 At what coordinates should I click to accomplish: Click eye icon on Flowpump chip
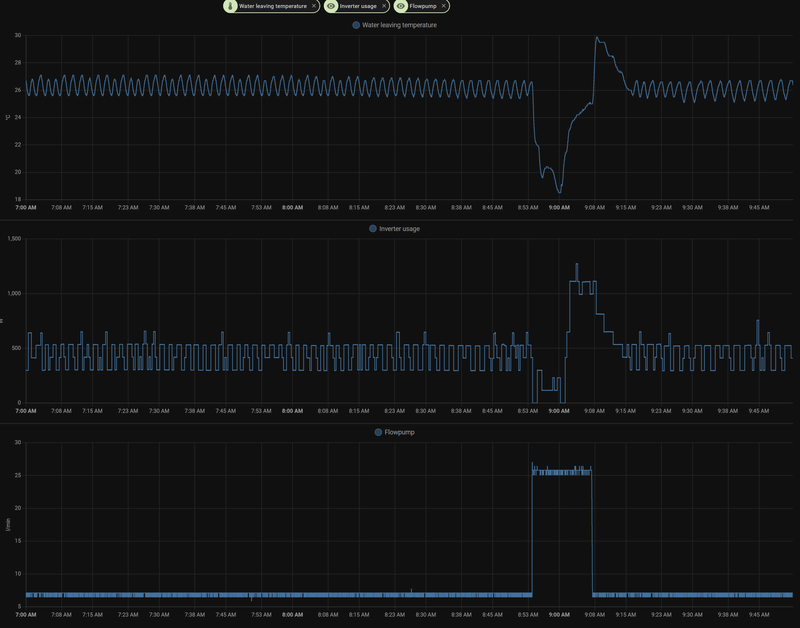401,6
